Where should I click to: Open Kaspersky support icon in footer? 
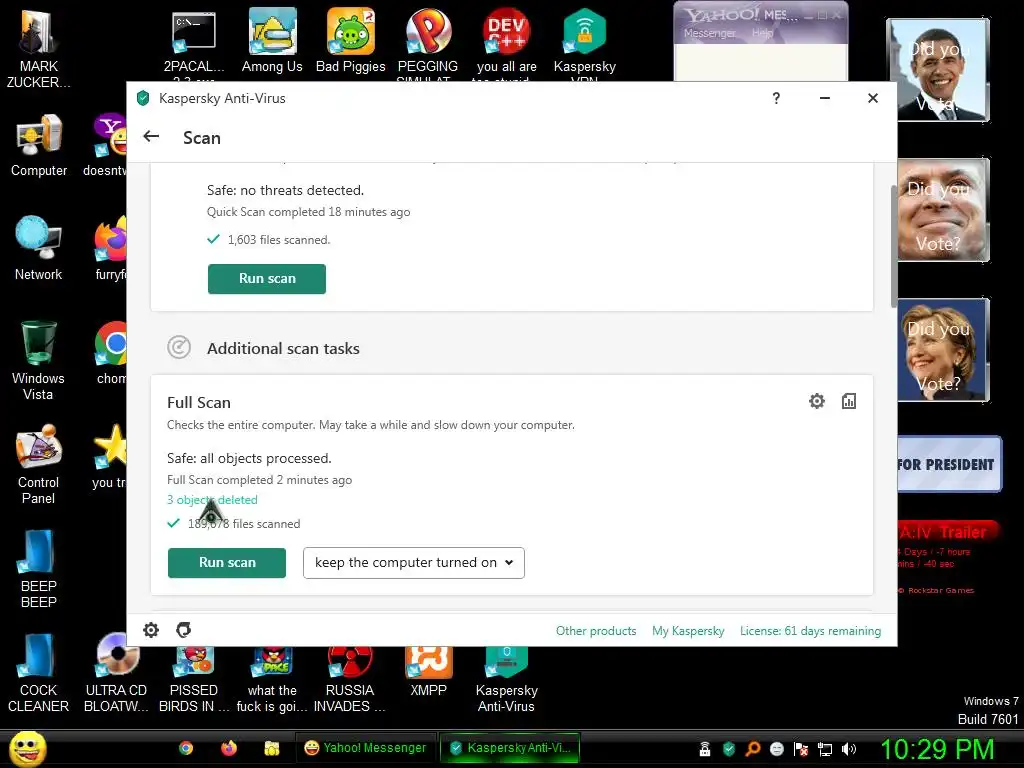click(184, 630)
